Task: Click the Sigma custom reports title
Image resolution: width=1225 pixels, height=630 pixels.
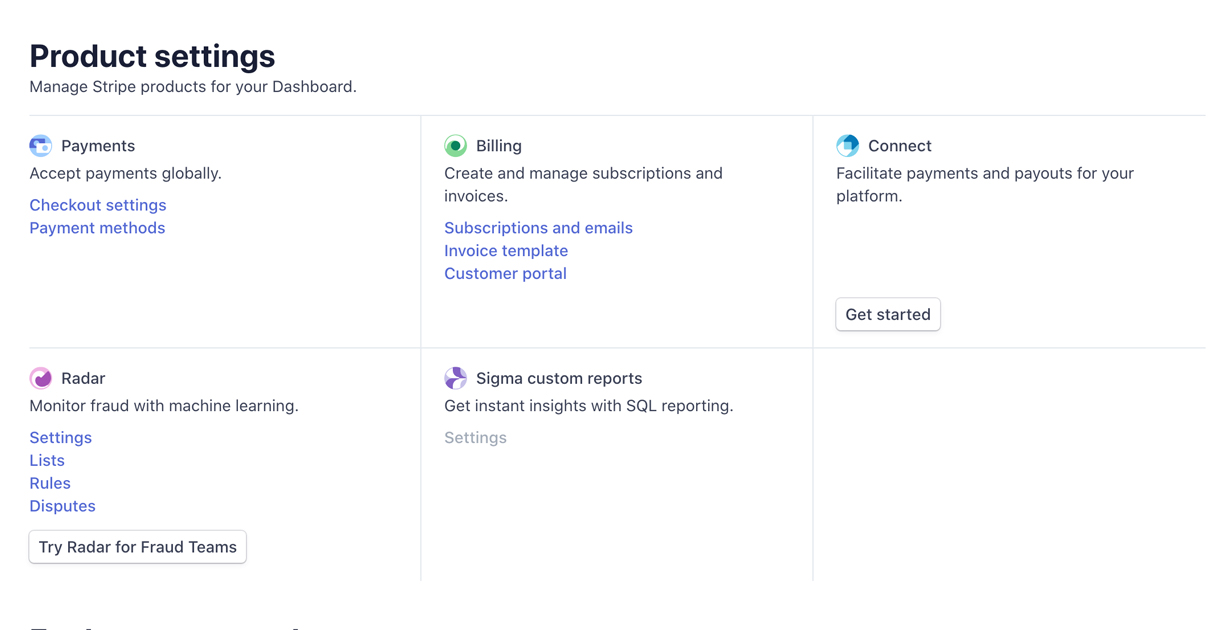Action: click(558, 378)
